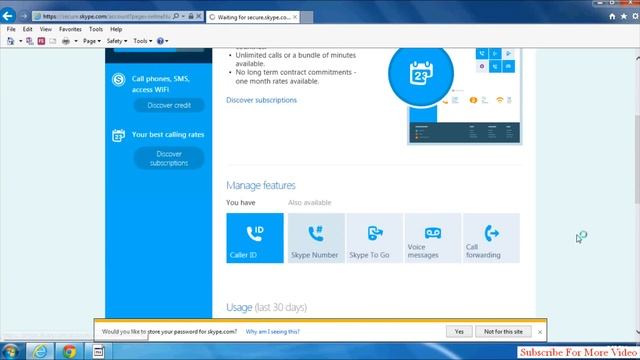Select the Call forwarding feature tile
The width and height of the screenshot is (640, 360).
pos(491,238)
